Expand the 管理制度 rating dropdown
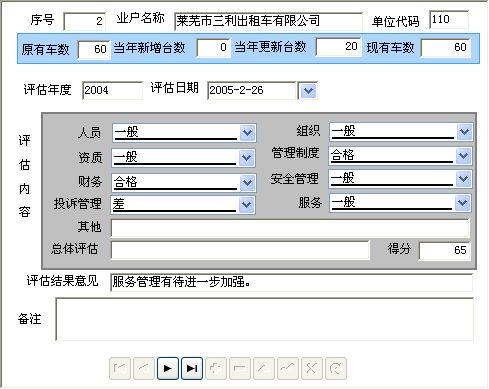The width and height of the screenshot is (489, 389). coord(463,155)
